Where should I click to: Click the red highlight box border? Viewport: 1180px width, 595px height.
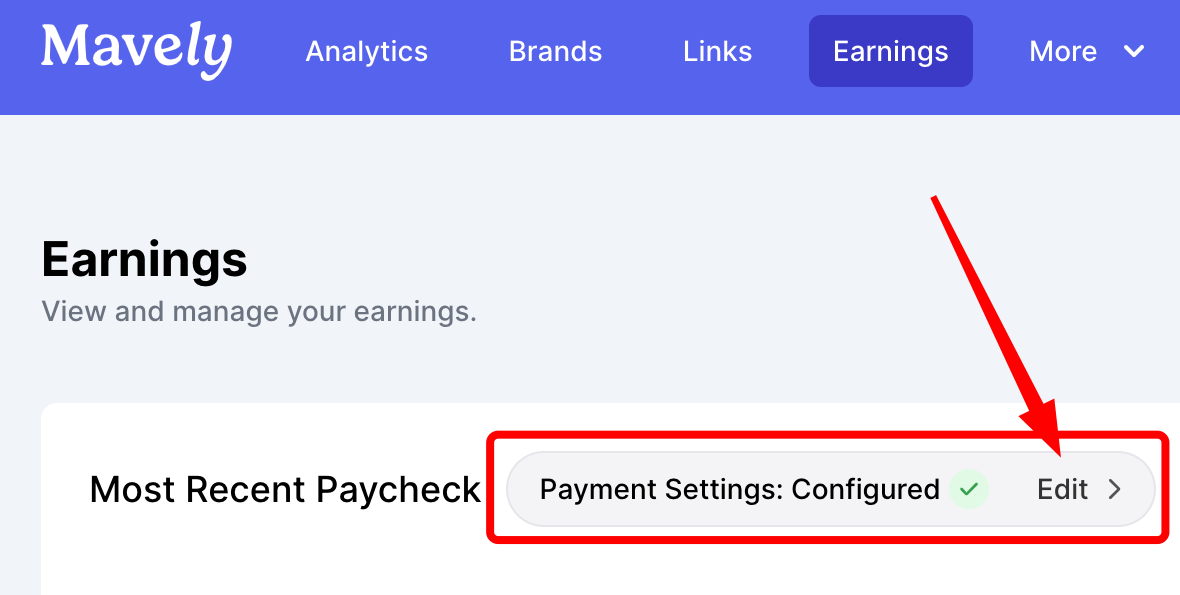[828, 436]
